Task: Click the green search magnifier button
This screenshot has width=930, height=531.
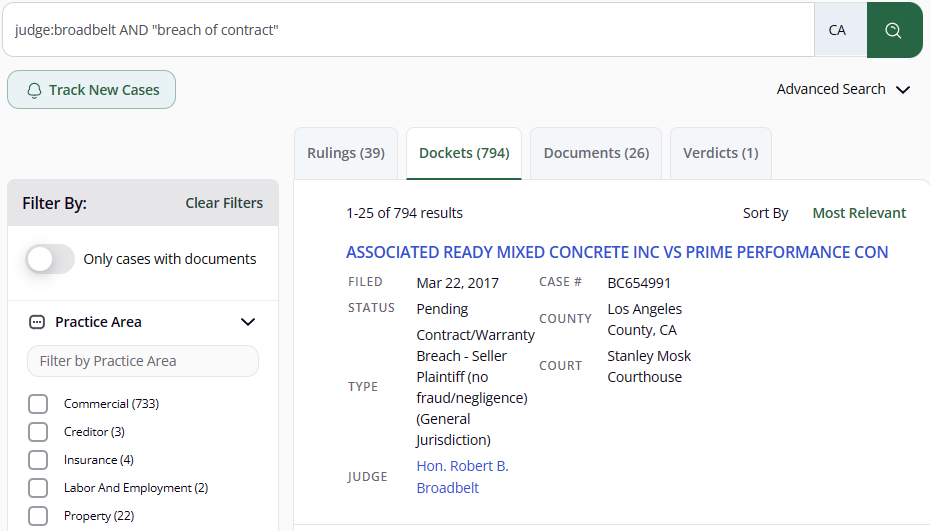Action: pos(894,30)
